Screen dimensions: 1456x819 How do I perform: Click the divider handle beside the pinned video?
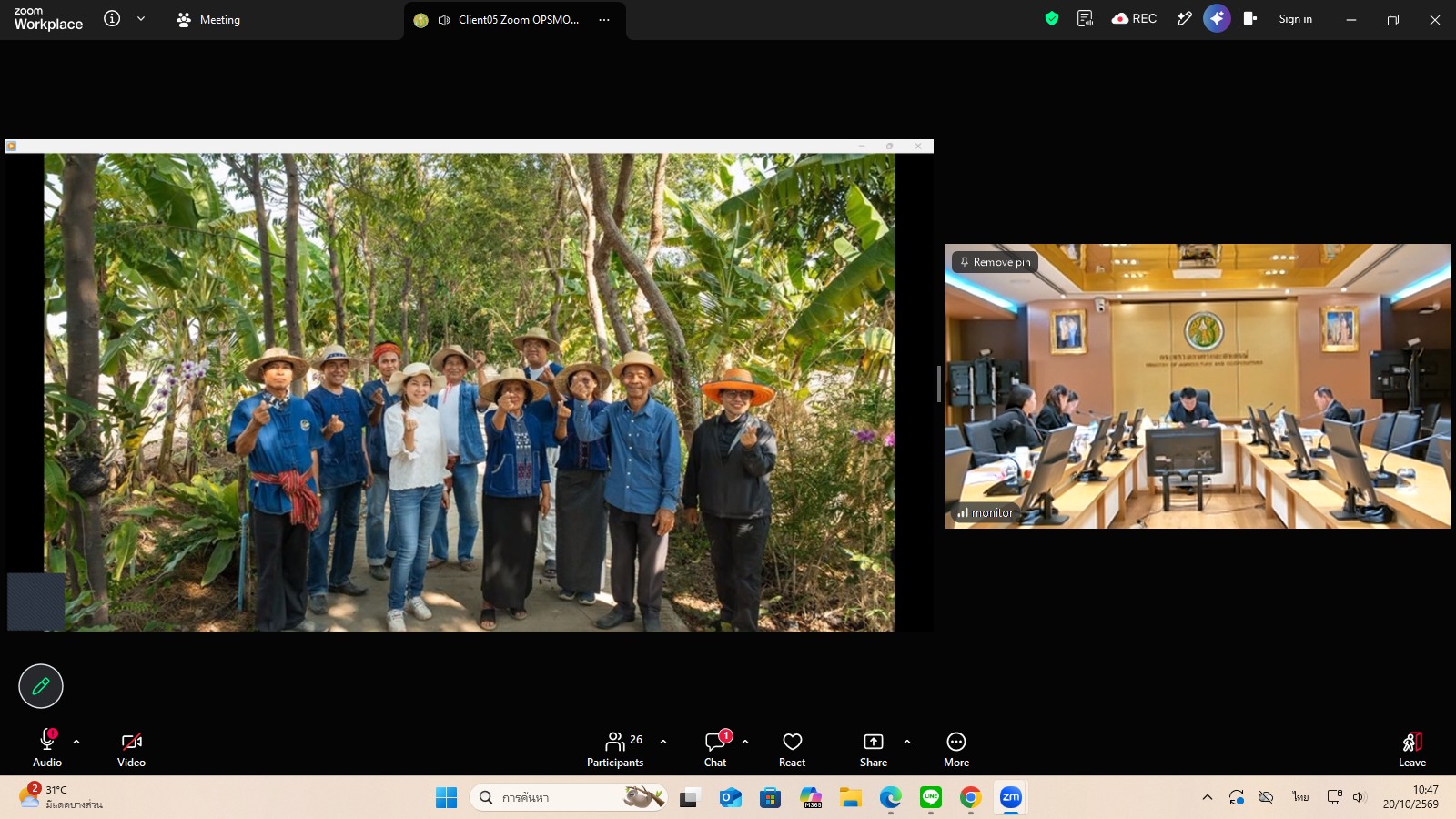938,384
